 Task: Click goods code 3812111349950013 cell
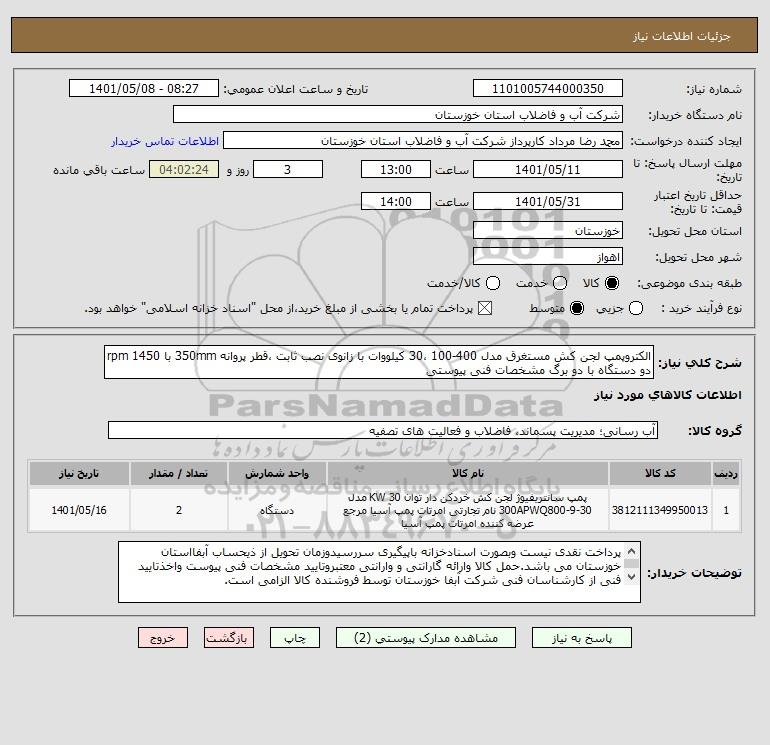click(x=660, y=510)
